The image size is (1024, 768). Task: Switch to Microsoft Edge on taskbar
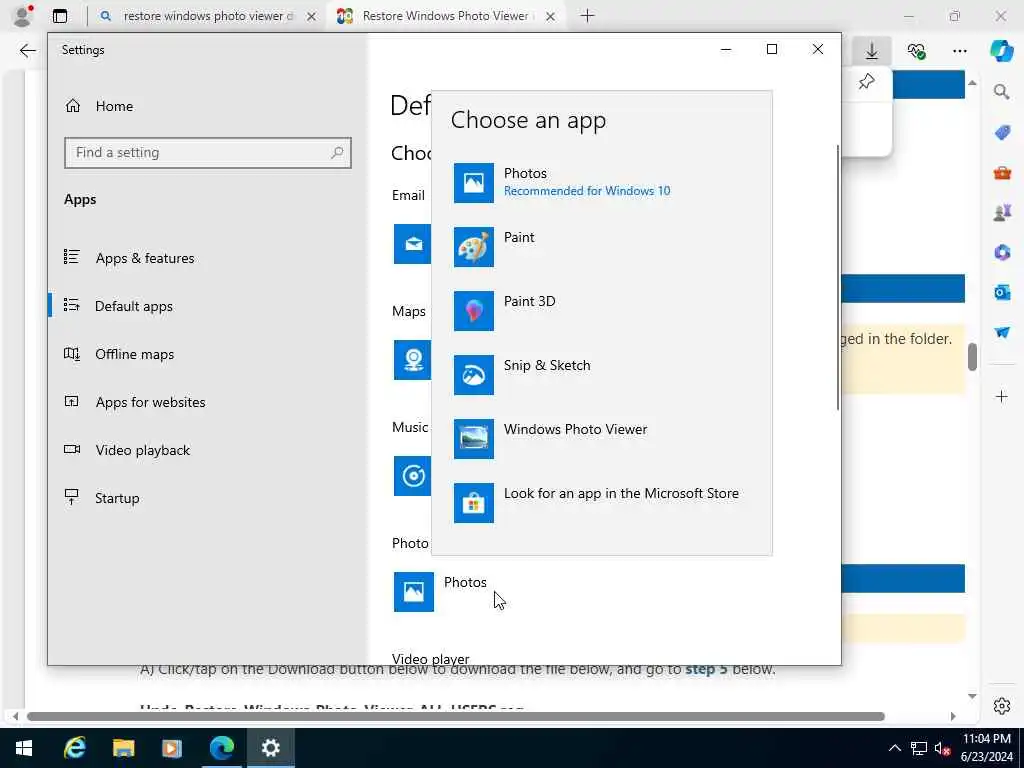(222, 748)
